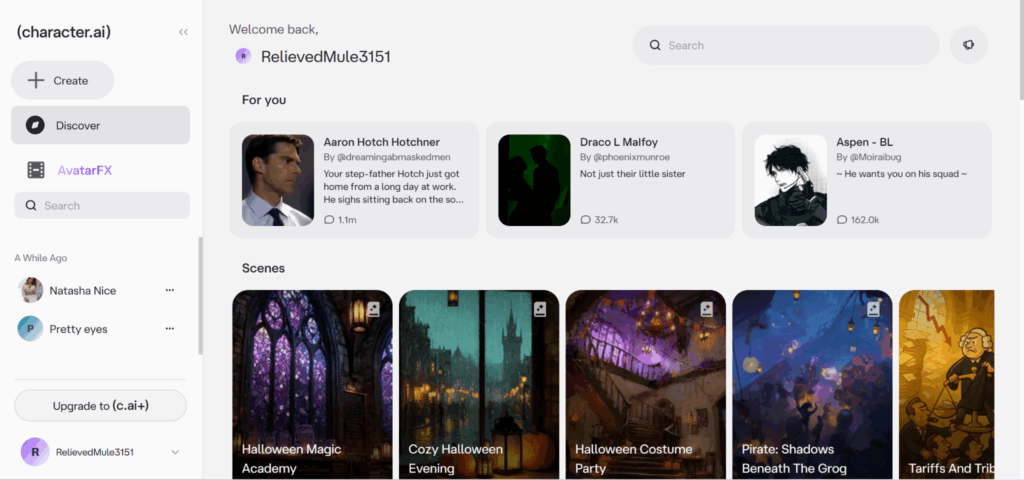Click the Upgrade to c.ai+ button
This screenshot has height=480, width=1024.
tap(100, 406)
